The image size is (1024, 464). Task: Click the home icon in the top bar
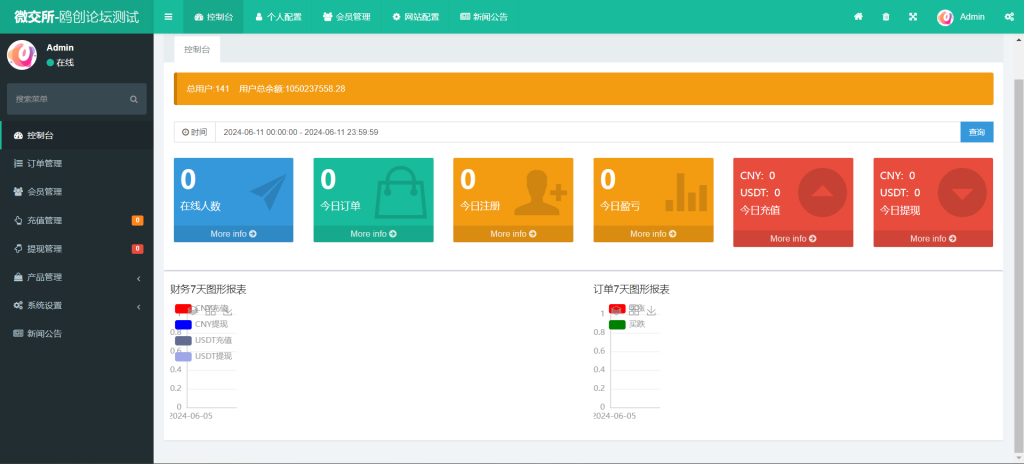(858, 17)
